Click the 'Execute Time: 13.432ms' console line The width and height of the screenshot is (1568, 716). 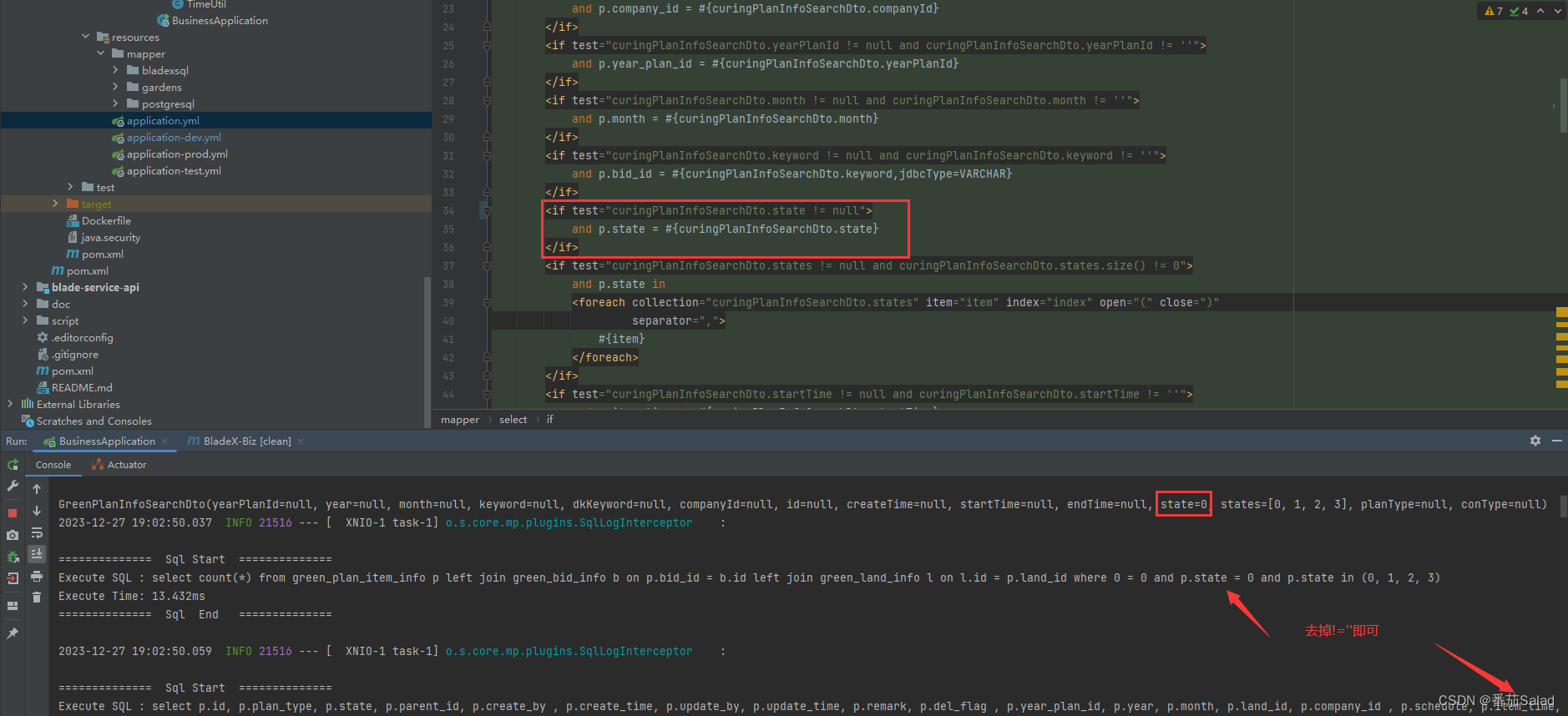[132, 596]
